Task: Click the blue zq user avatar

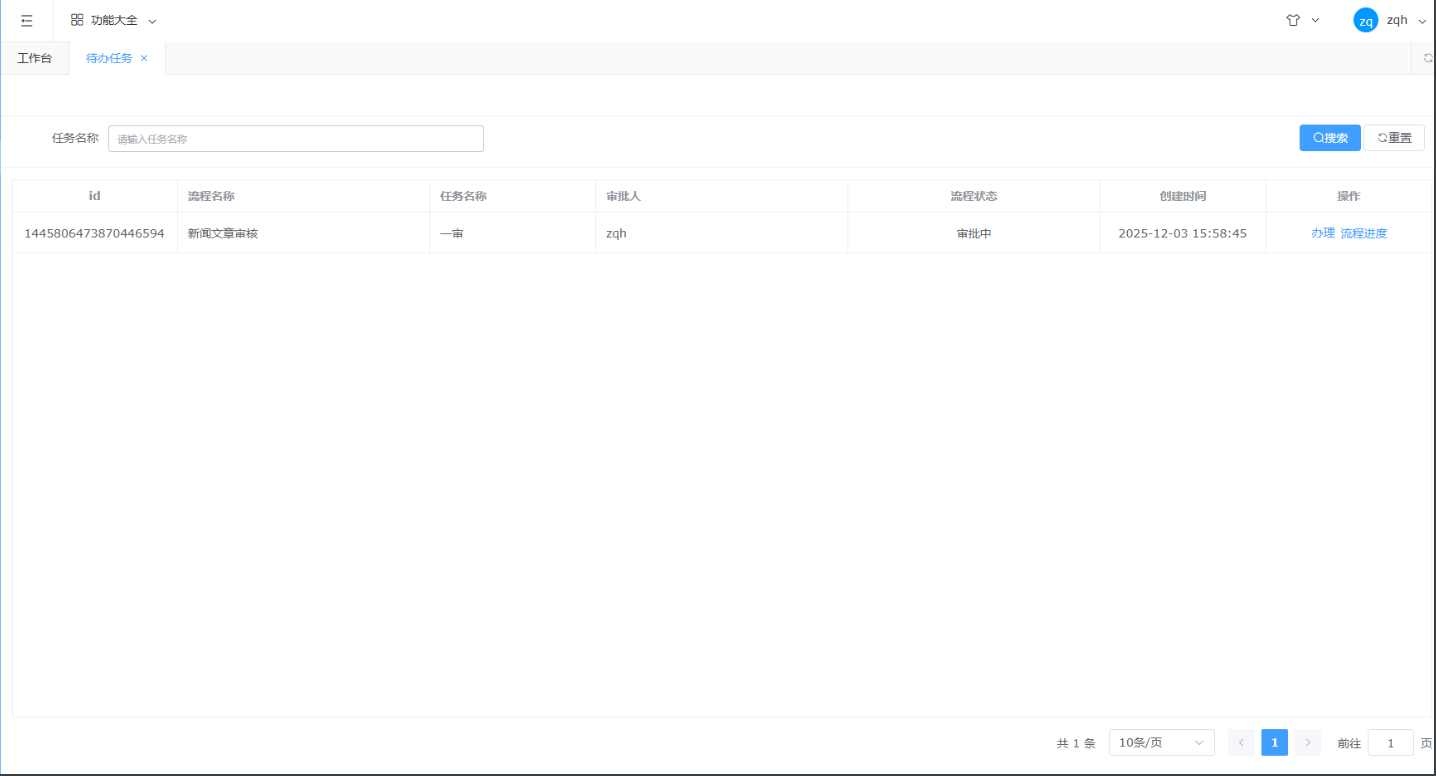Action: 1365,21
